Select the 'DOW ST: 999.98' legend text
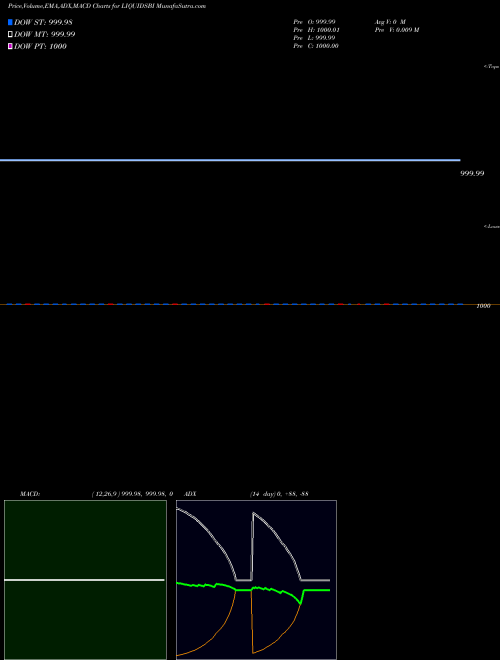The height and width of the screenshot is (660, 500). [x=43, y=22]
